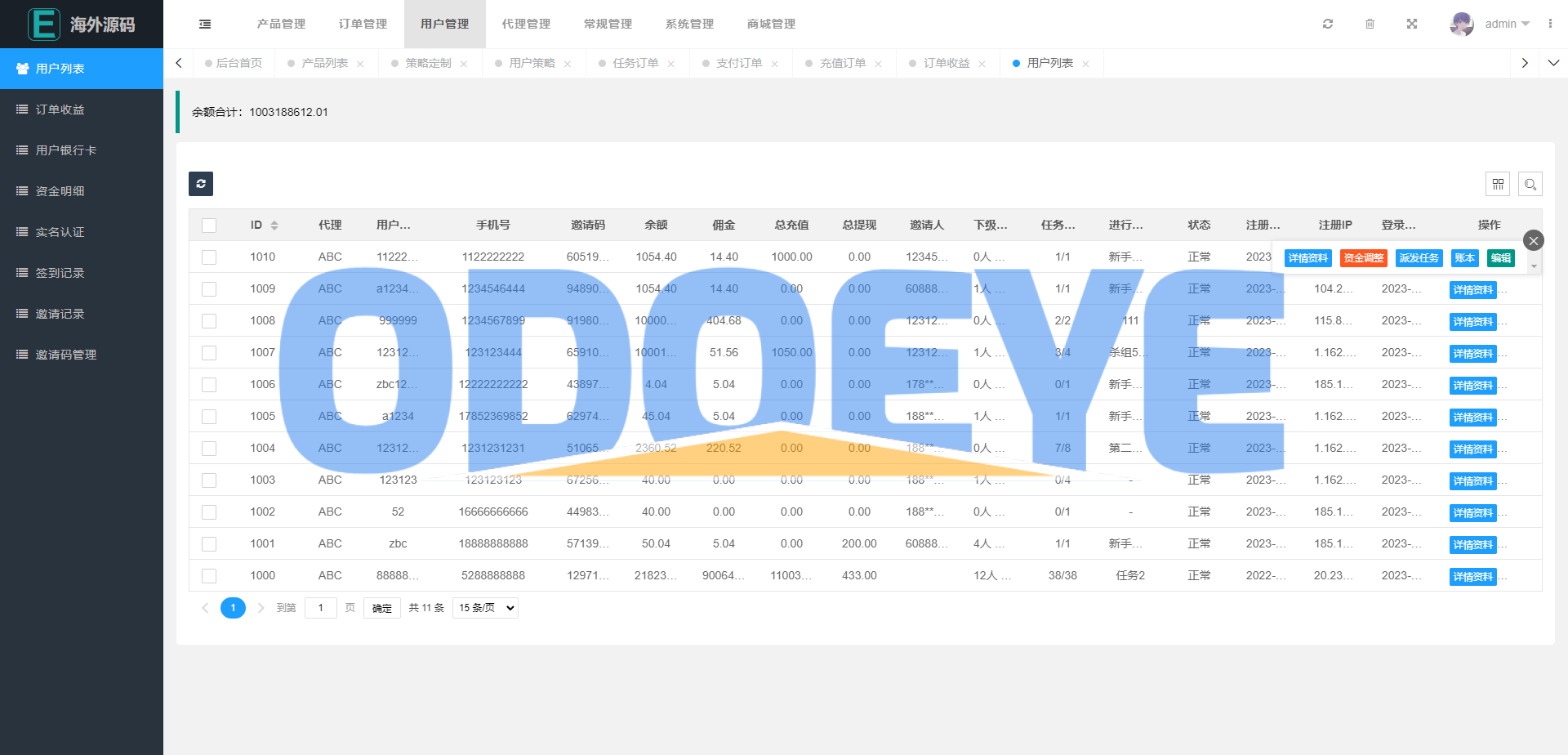The height and width of the screenshot is (755, 1568).
Task: Close the 充值订单 tab
Action: coord(879,64)
